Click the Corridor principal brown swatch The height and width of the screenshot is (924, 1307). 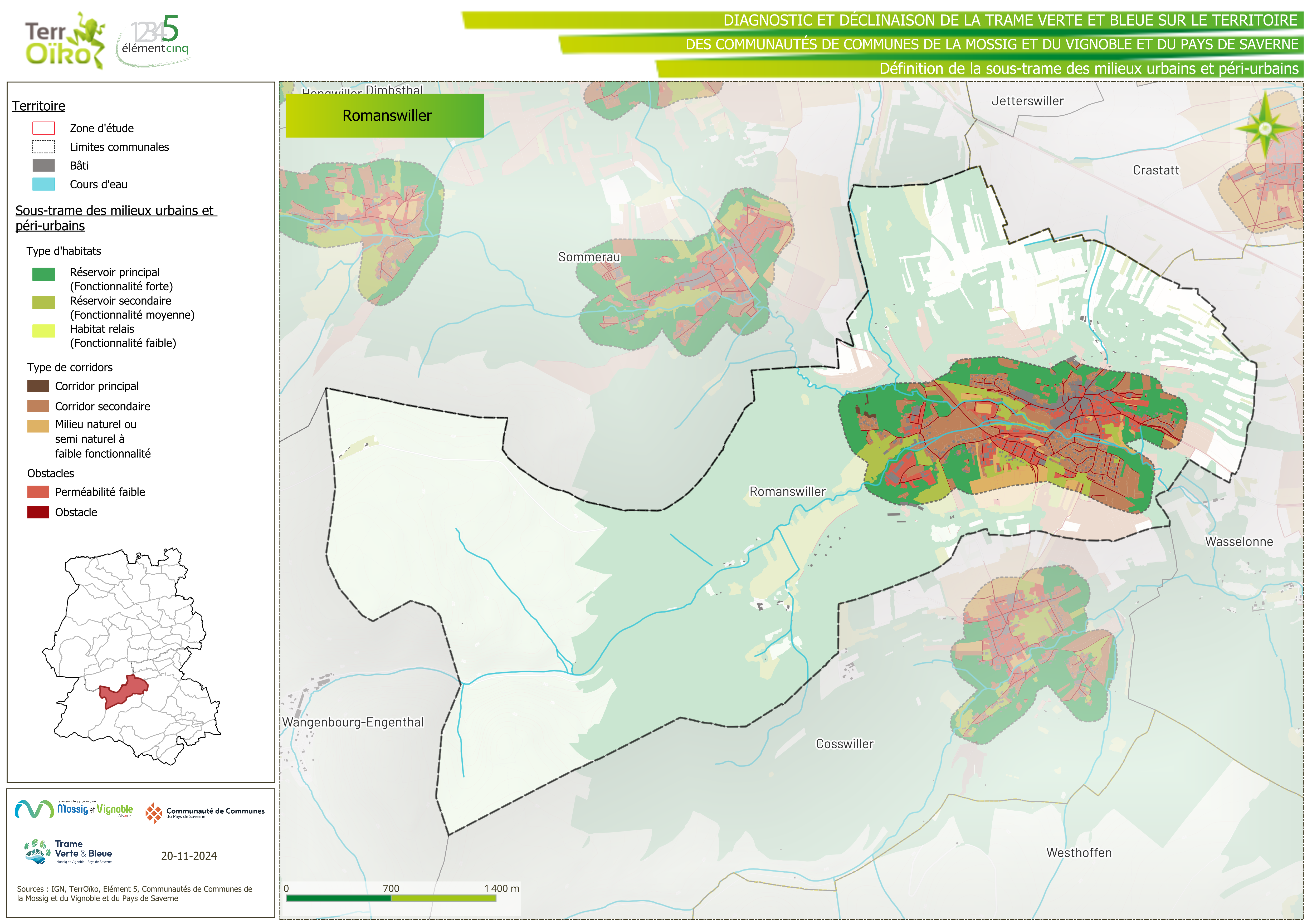click(38, 386)
